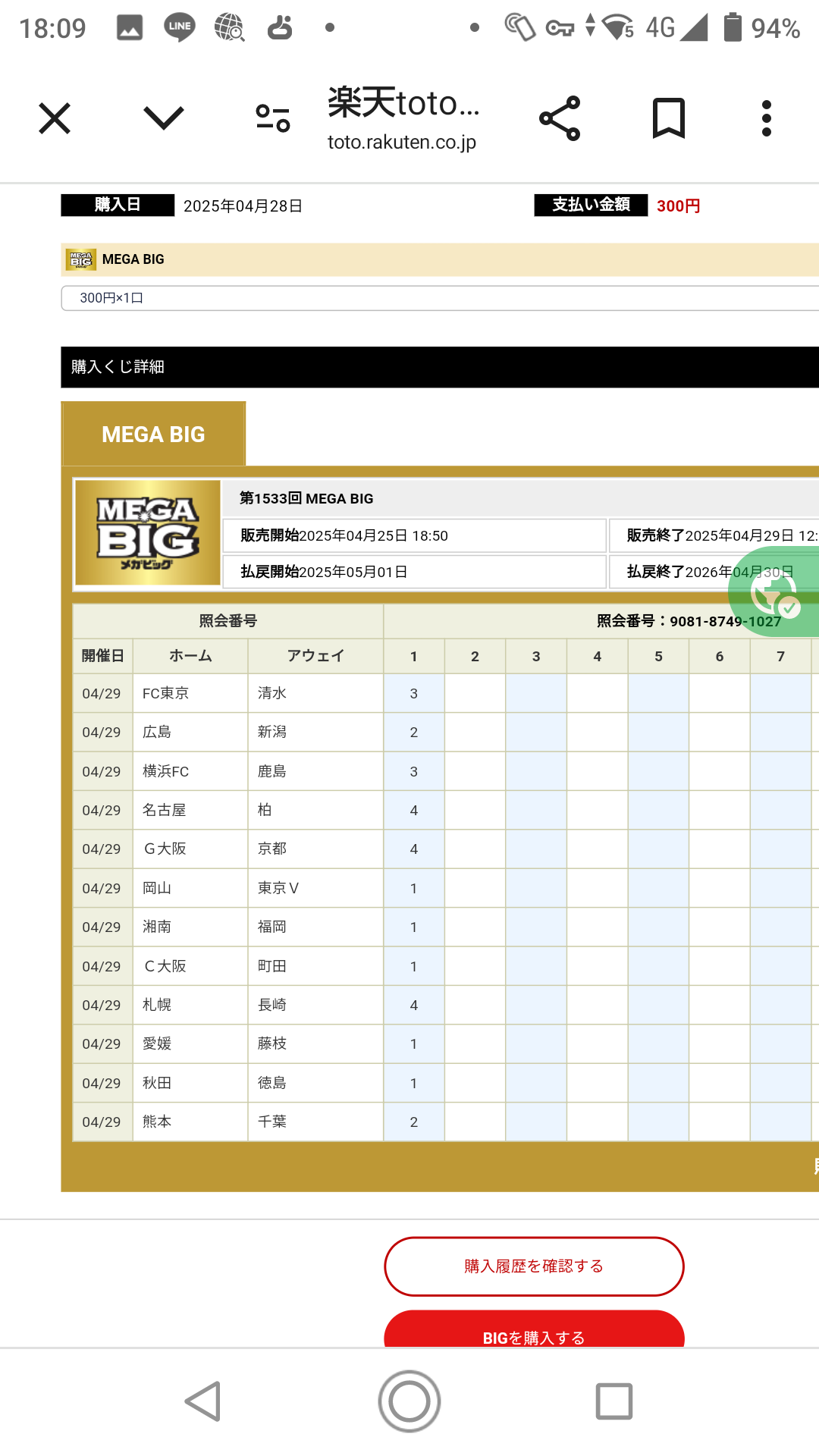
Task: Select the gold MEGA BIG tab
Action: tap(153, 434)
